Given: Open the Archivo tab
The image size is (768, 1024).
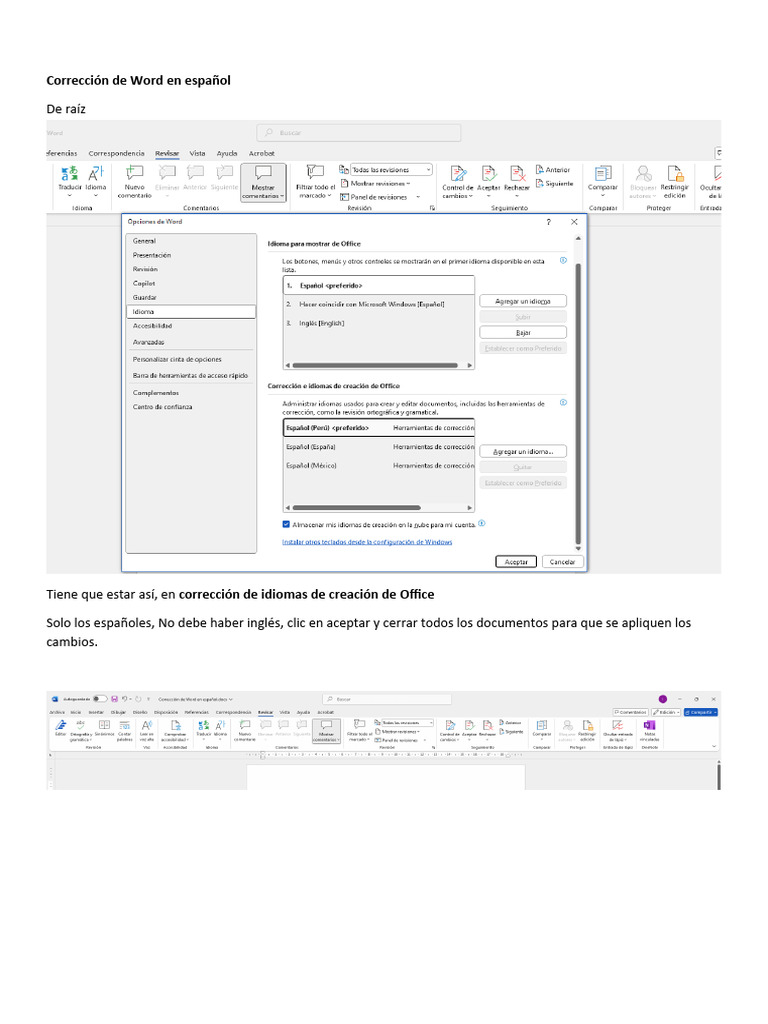Looking at the screenshot, I should [57, 712].
